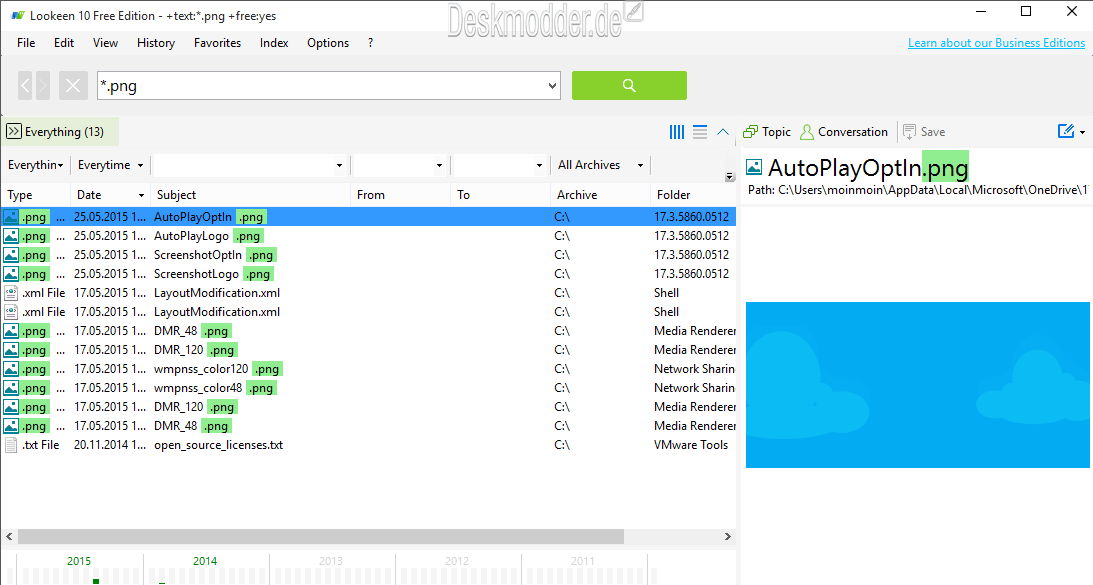The image size is (1093, 585).
Task: Sort results by Date column header
Action: (x=110, y=195)
